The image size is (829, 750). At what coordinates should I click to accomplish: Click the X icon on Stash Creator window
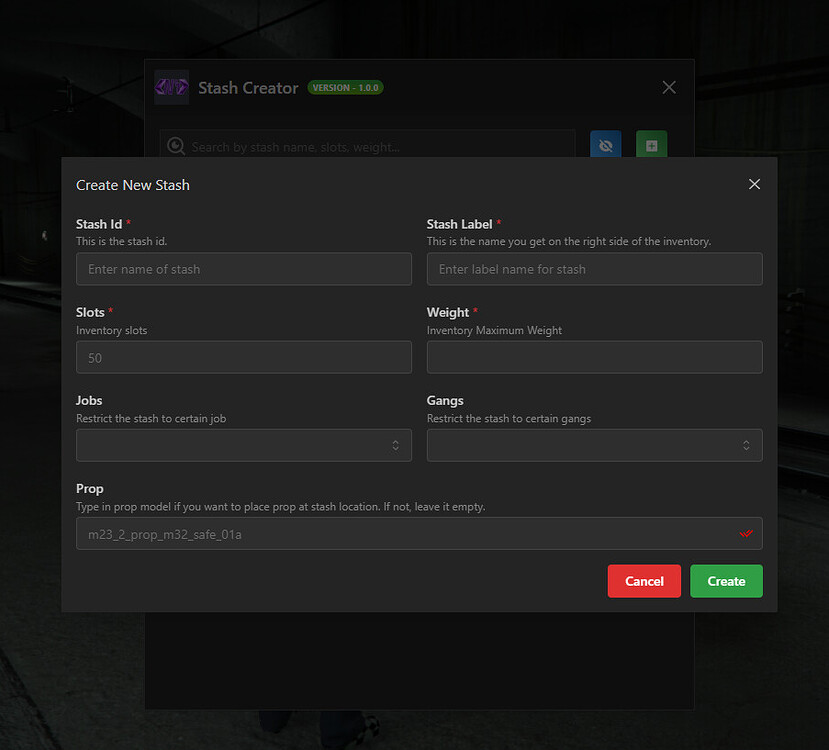[668, 87]
